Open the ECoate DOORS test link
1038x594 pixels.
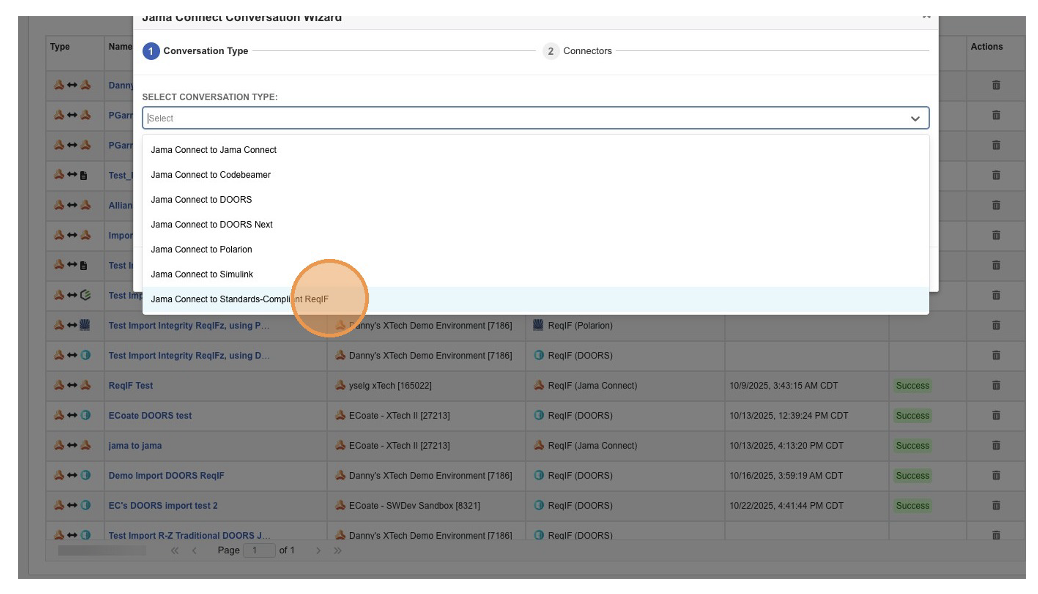(150, 416)
